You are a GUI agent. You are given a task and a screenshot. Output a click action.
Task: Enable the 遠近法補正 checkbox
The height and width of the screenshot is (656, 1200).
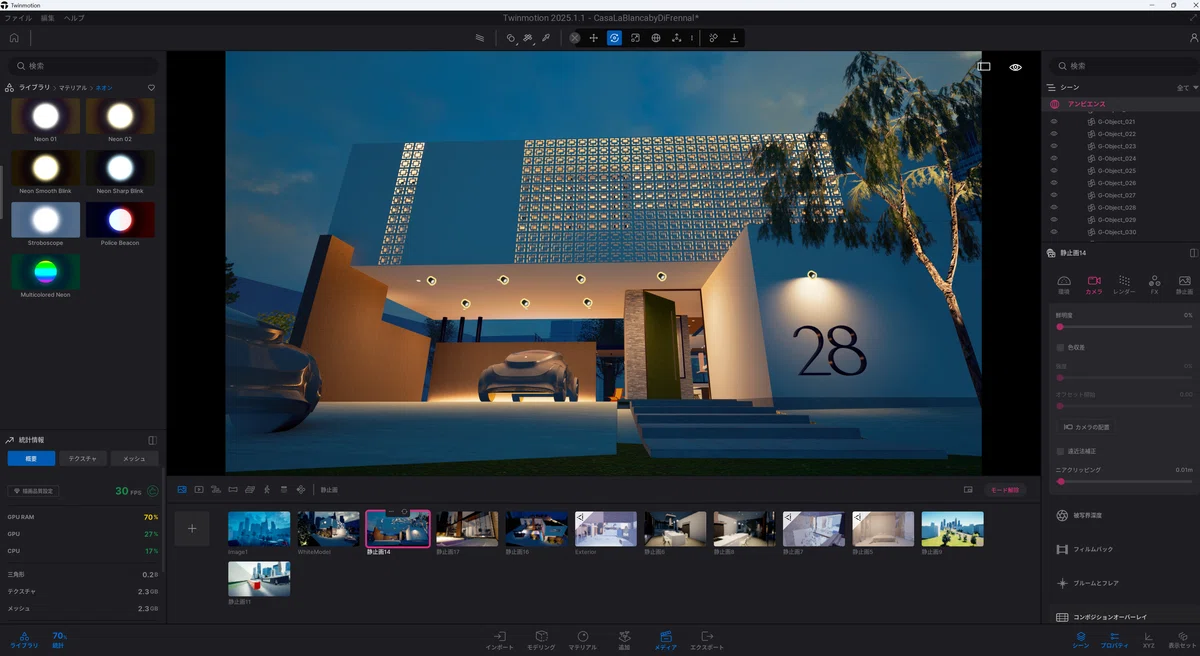(x=1060, y=451)
